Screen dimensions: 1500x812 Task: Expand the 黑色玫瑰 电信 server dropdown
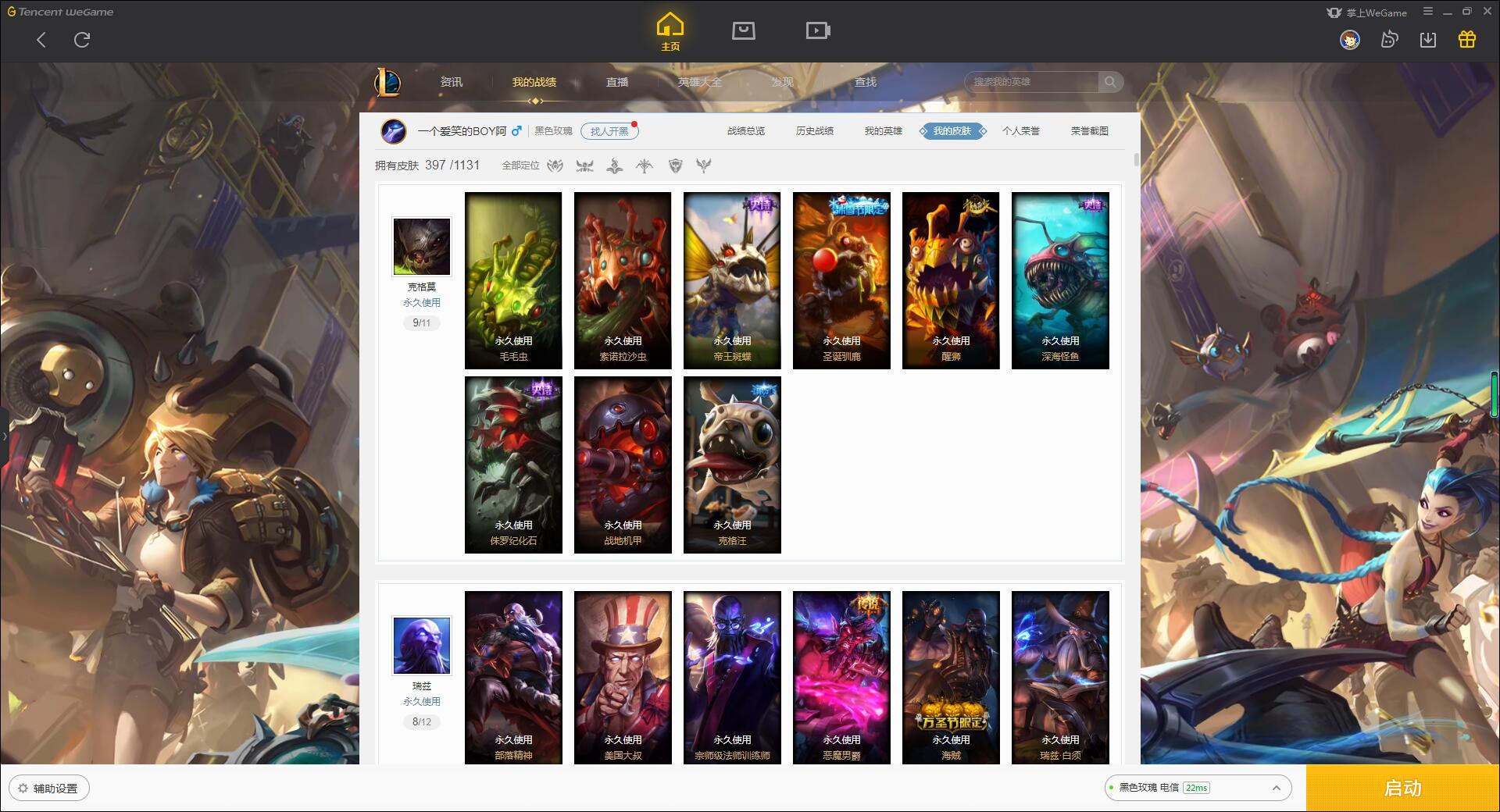pyautogui.click(x=1198, y=788)
